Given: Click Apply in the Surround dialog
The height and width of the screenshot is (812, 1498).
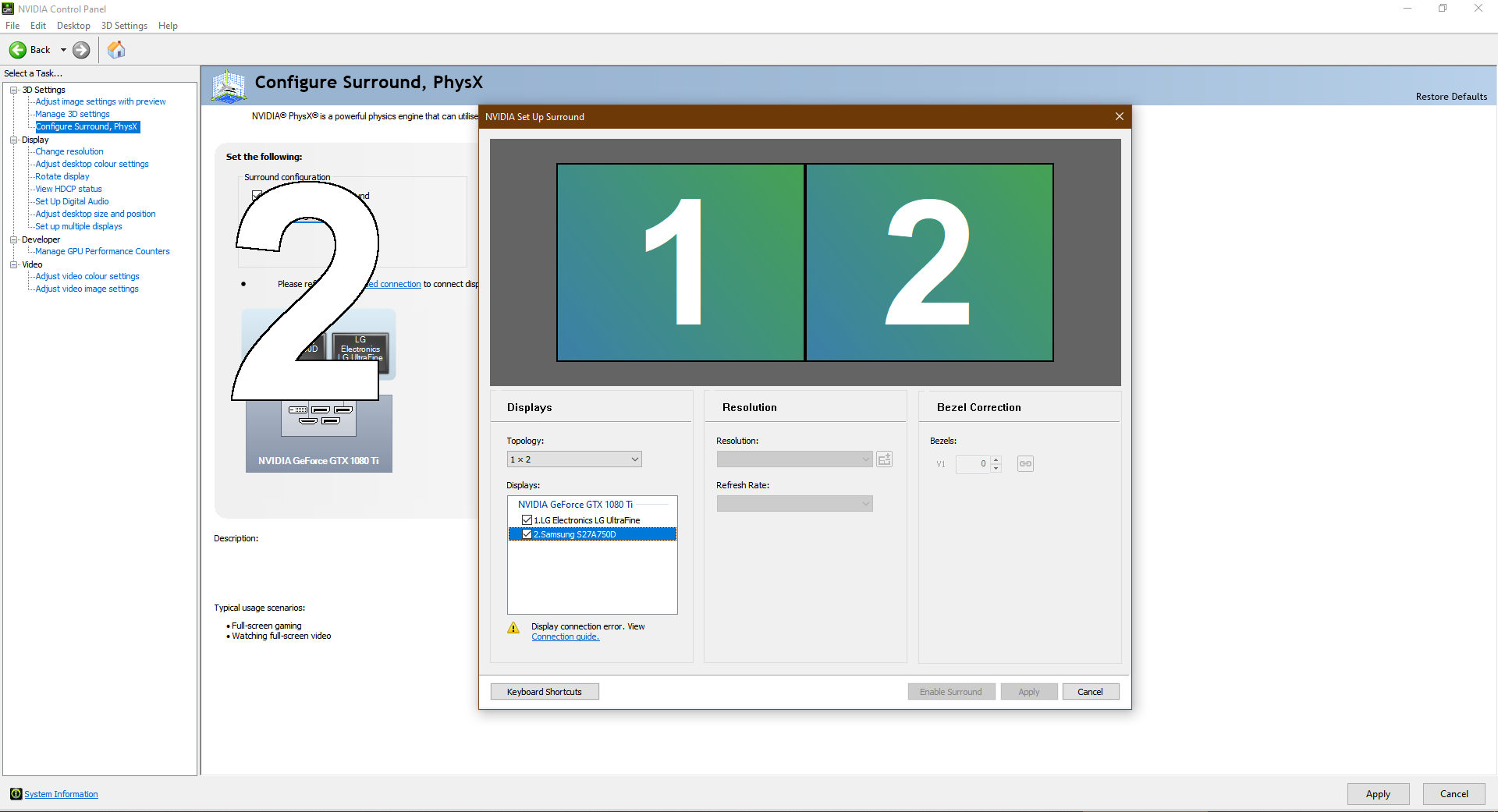Looking at the screenshot, I should (1029, 692).
